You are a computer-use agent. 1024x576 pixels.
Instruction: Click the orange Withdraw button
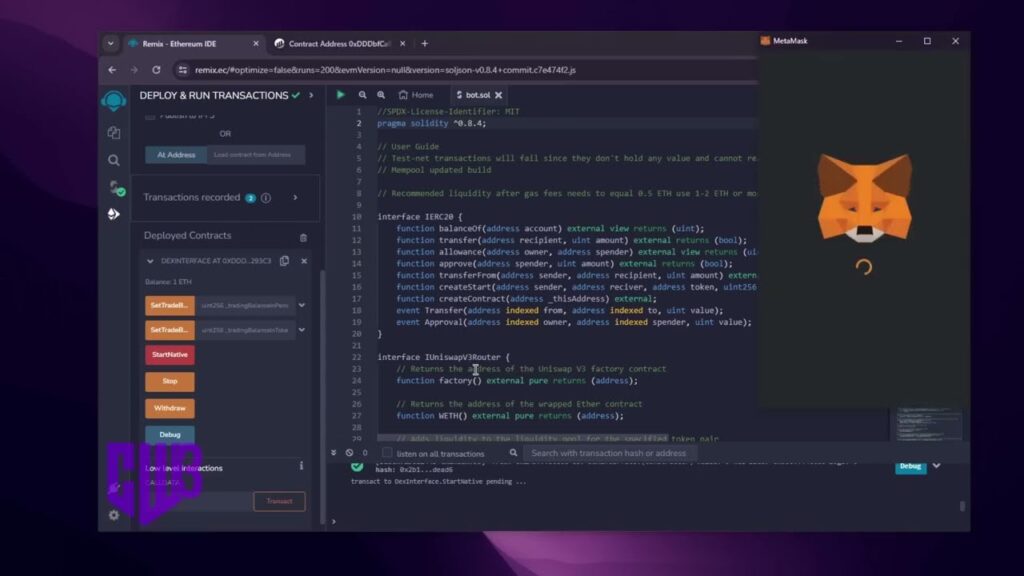pos(170,408)
